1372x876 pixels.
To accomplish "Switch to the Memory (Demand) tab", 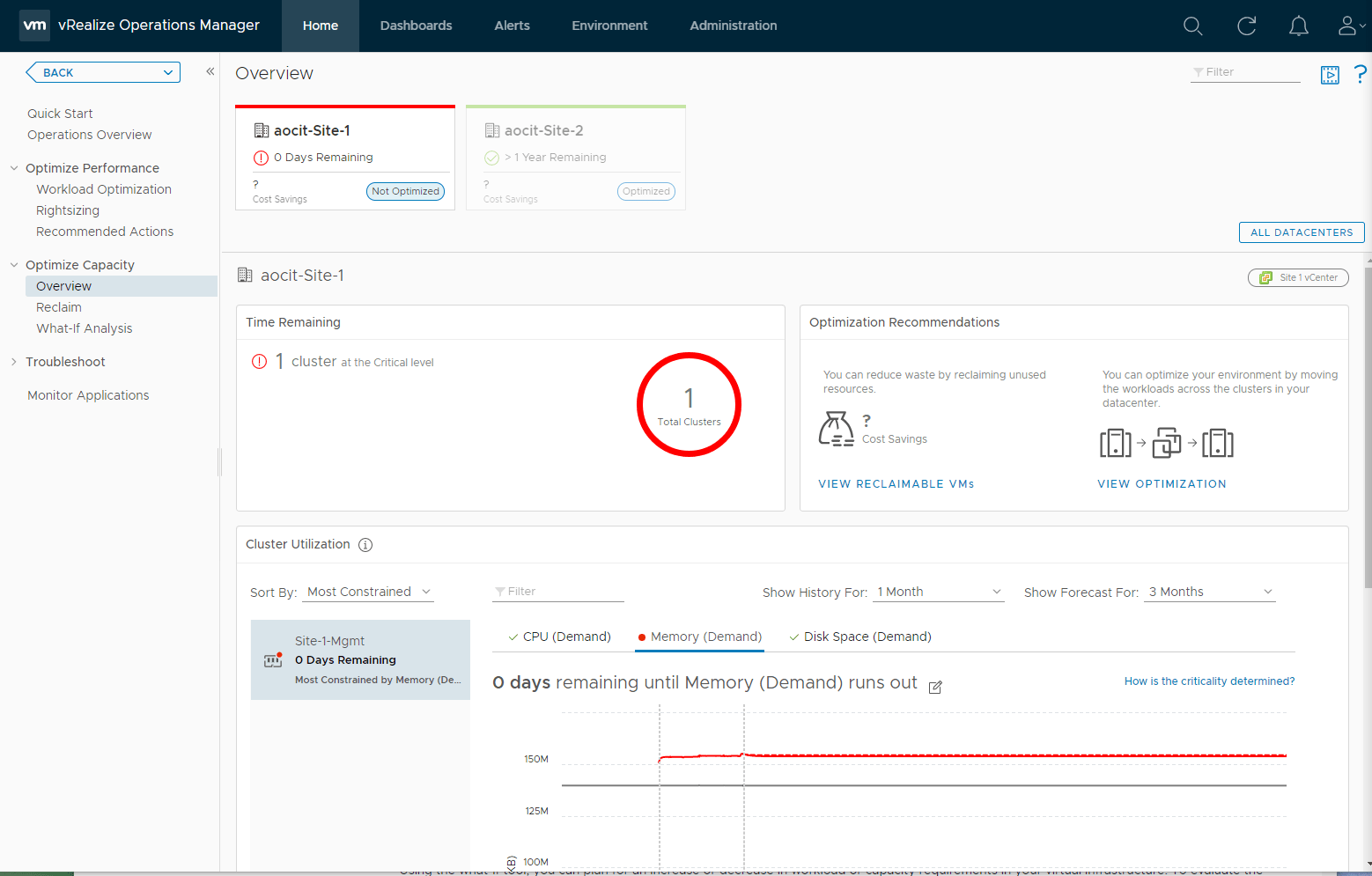I will [699, 637].
